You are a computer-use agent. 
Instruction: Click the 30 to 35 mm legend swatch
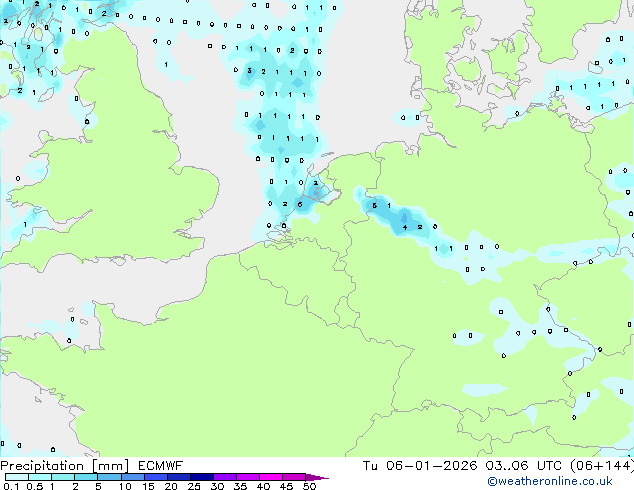[x=224, y=477]
